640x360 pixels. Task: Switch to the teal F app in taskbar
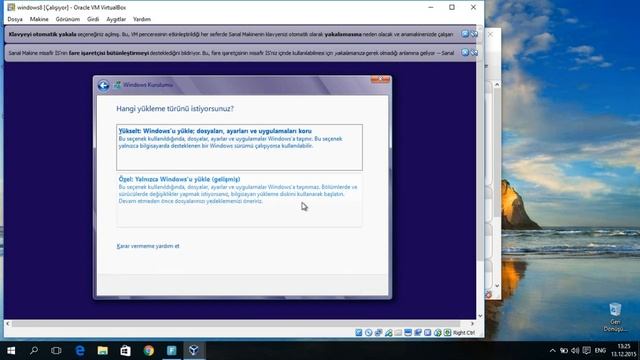click(x=171, y=350)
